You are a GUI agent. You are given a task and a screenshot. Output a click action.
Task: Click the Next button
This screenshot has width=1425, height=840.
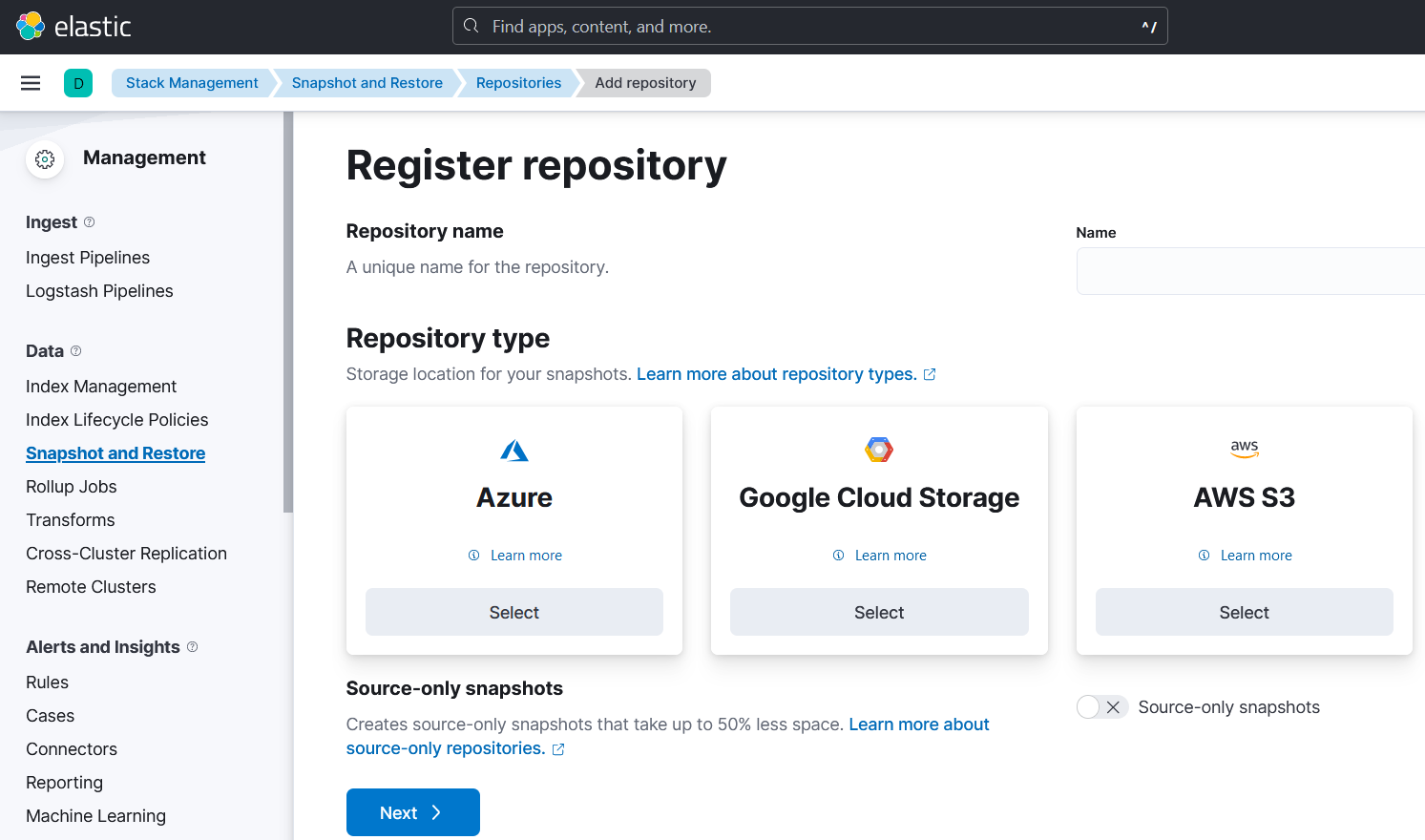(x=413, y=812)
